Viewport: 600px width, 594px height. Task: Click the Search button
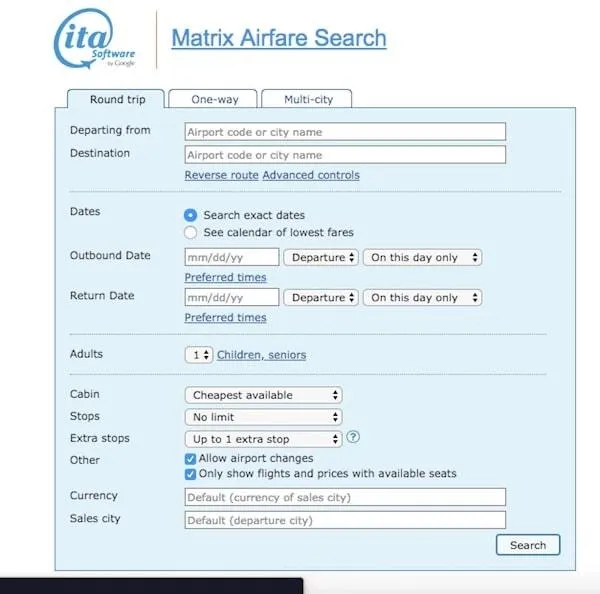(528, 545)
